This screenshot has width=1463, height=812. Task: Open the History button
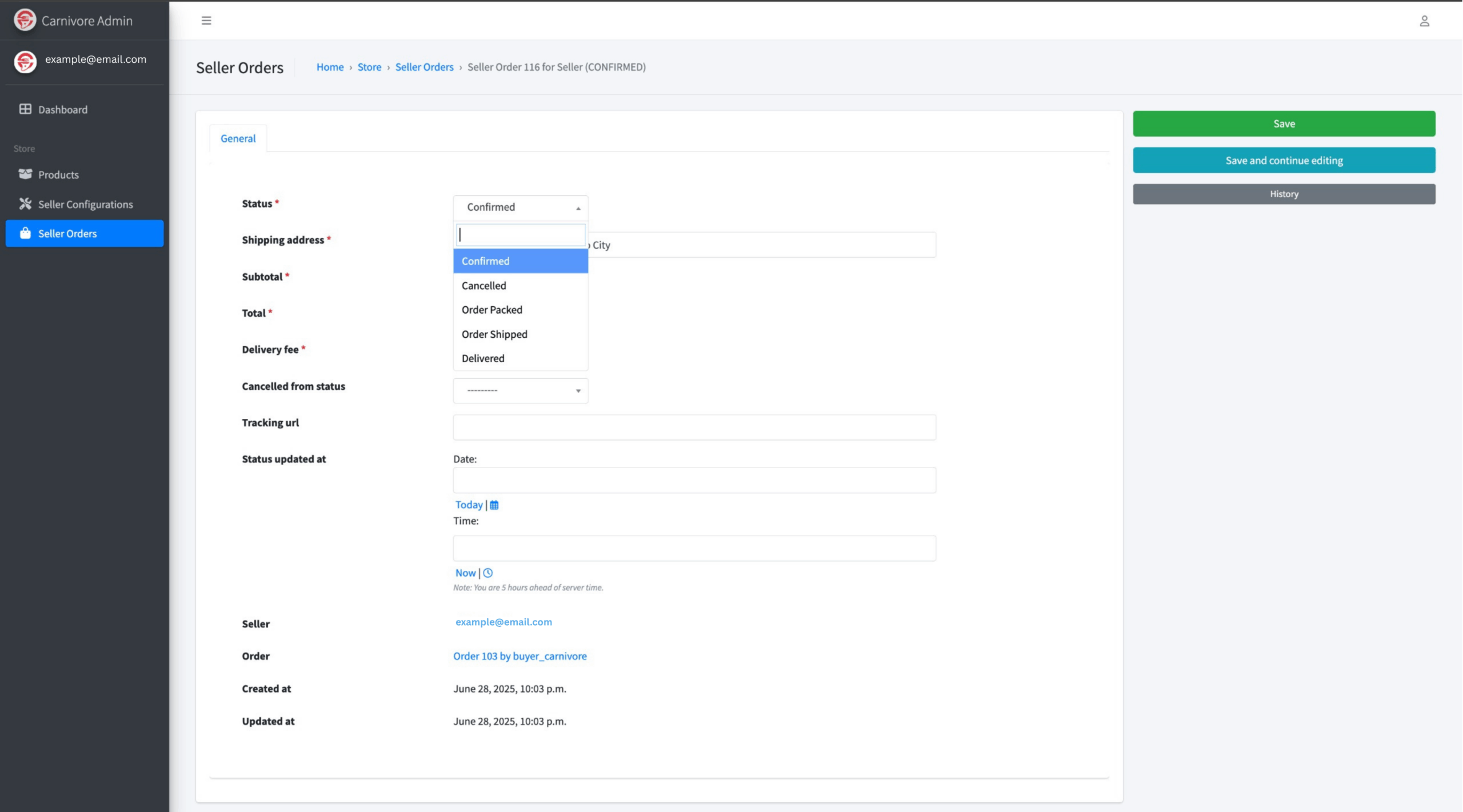[1284, 194]
